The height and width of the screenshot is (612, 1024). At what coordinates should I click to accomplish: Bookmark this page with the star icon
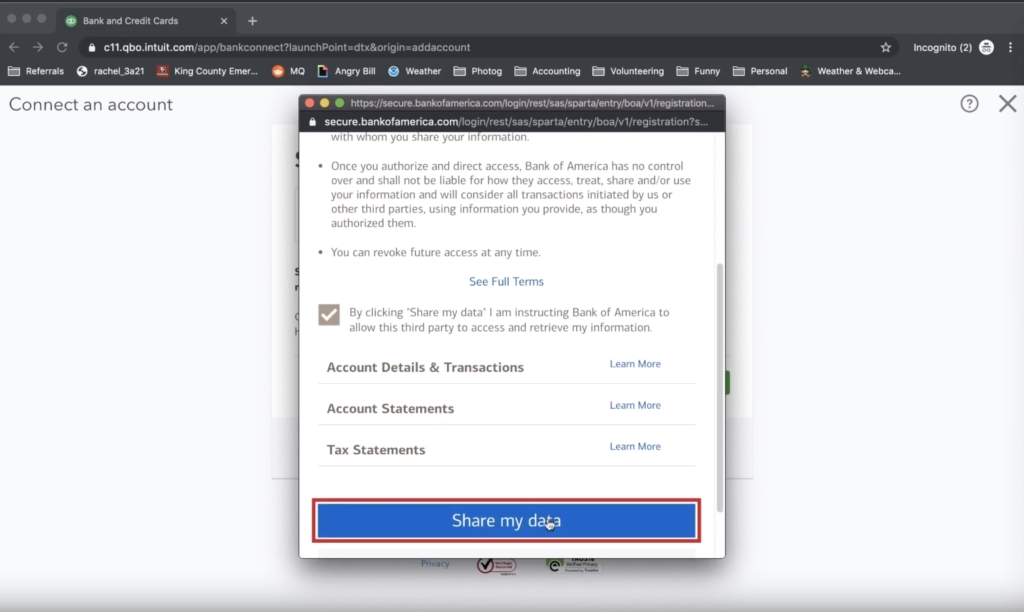point(886,47)
